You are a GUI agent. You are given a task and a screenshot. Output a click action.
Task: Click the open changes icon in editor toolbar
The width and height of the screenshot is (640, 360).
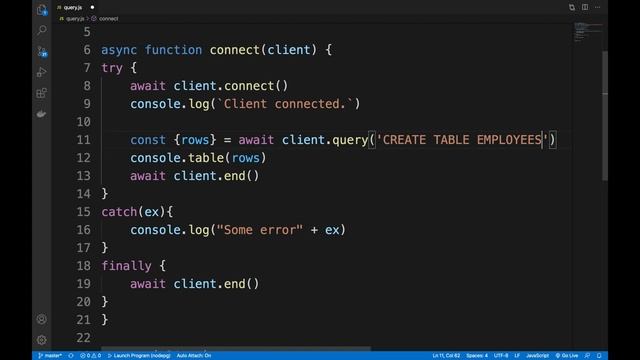tap(572, 7)
